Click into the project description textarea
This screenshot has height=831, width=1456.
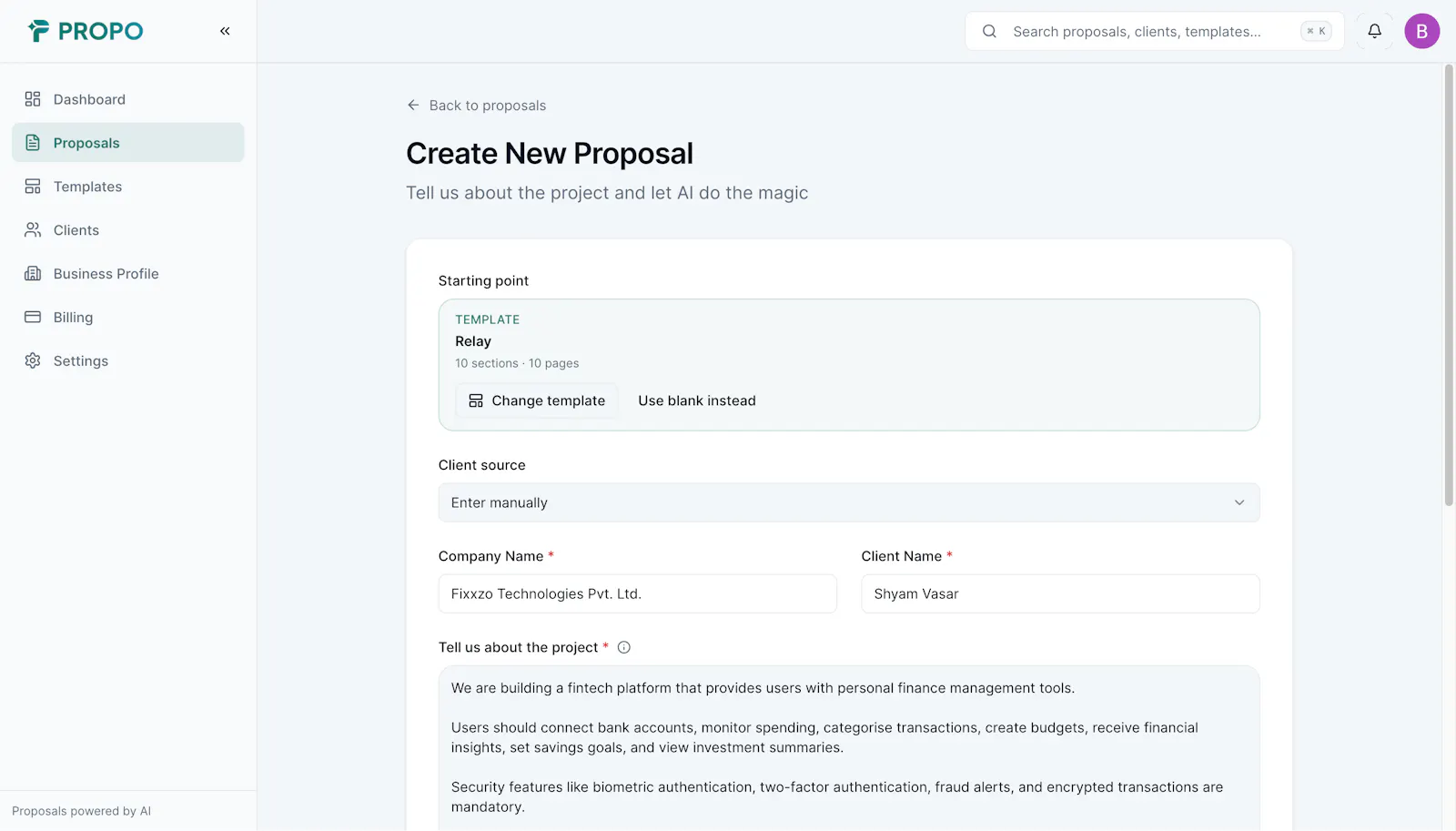(849, 748)
